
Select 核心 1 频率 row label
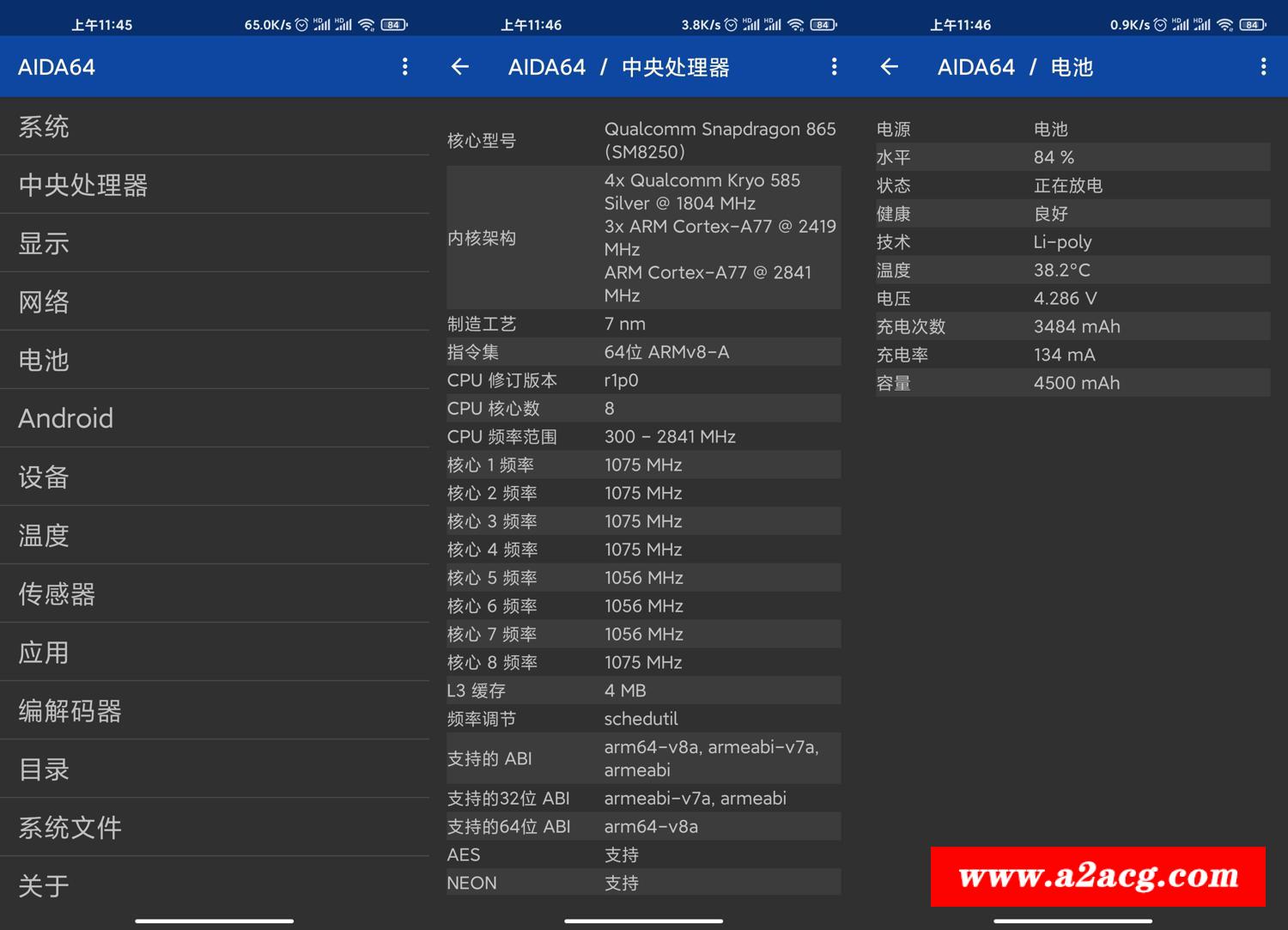coord(491,465)
